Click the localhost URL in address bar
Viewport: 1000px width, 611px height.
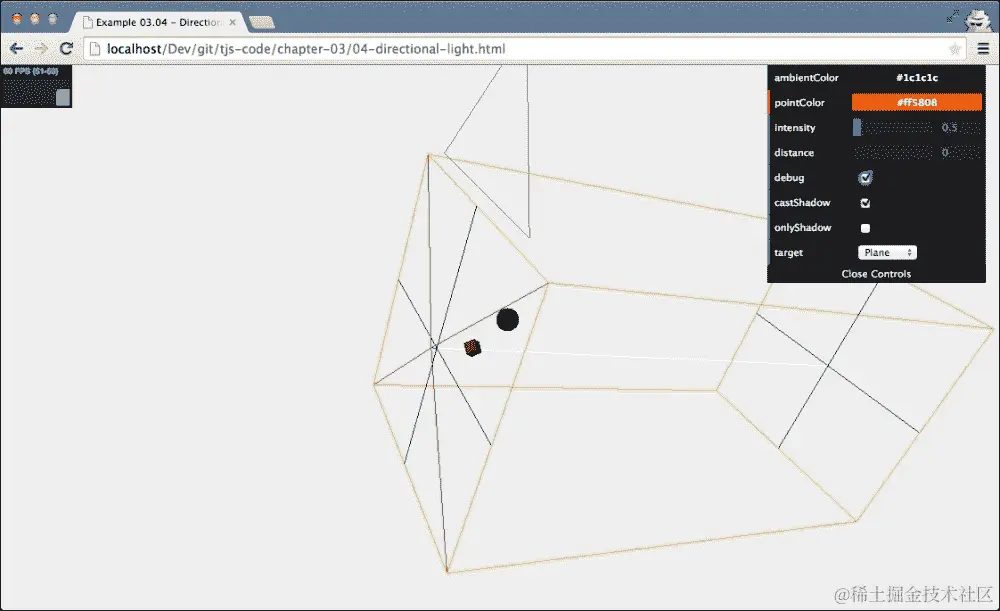305,48
